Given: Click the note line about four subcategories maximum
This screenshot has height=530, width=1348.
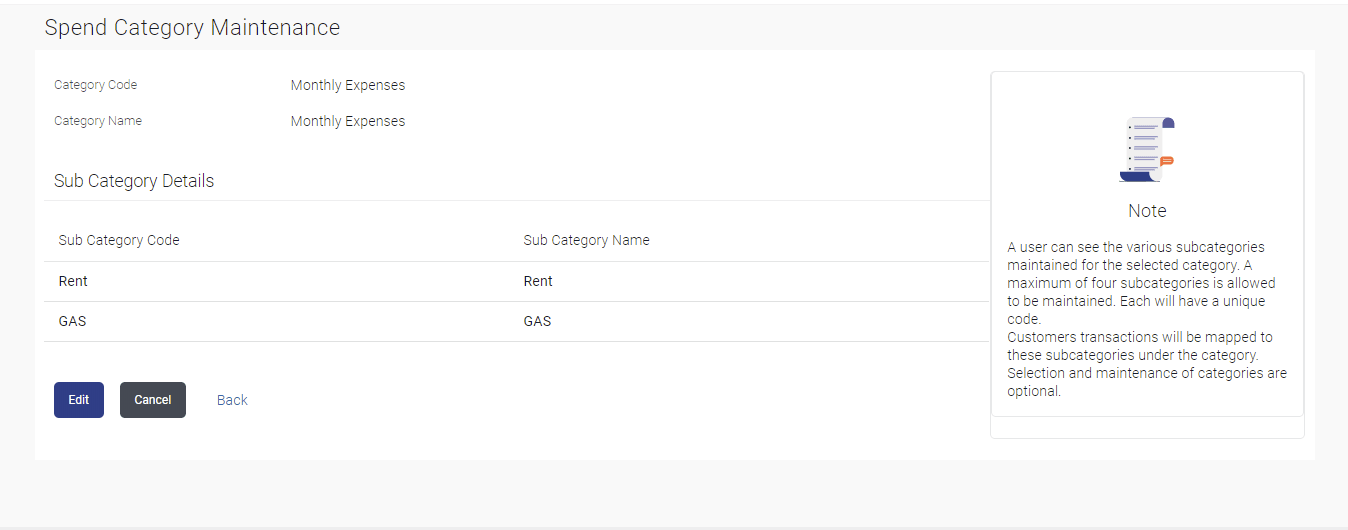Looking at the screenshot, I should (x=1141, y=283).
